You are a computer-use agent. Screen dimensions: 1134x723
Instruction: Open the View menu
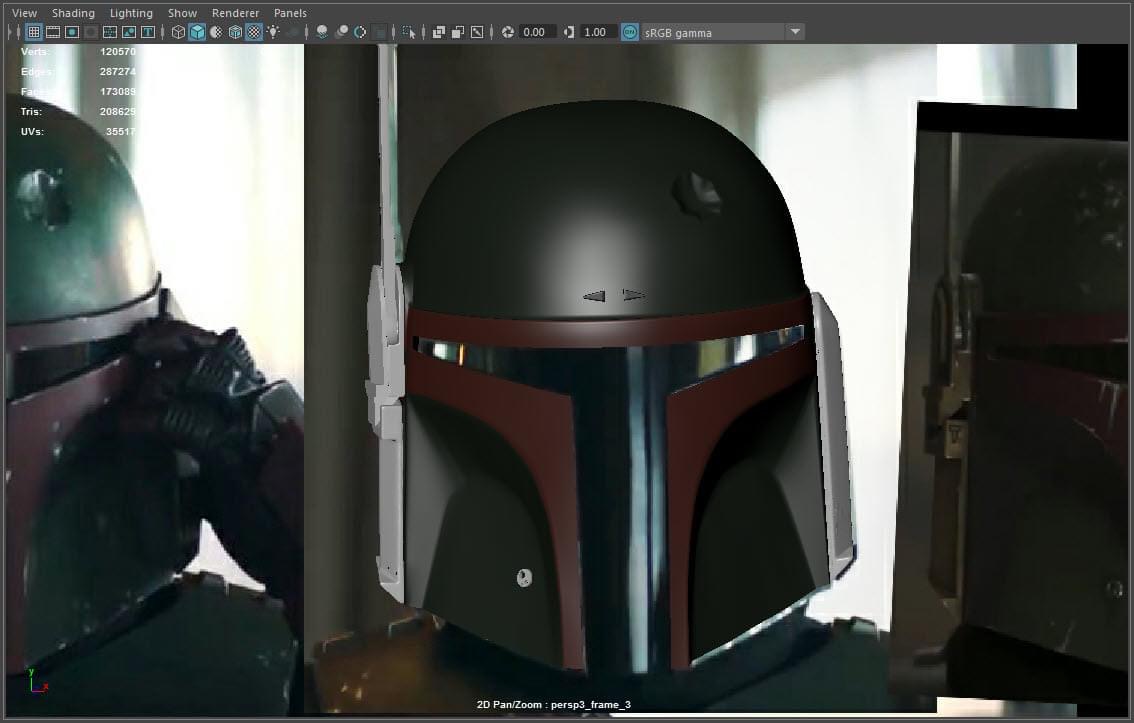coord(24,13)
